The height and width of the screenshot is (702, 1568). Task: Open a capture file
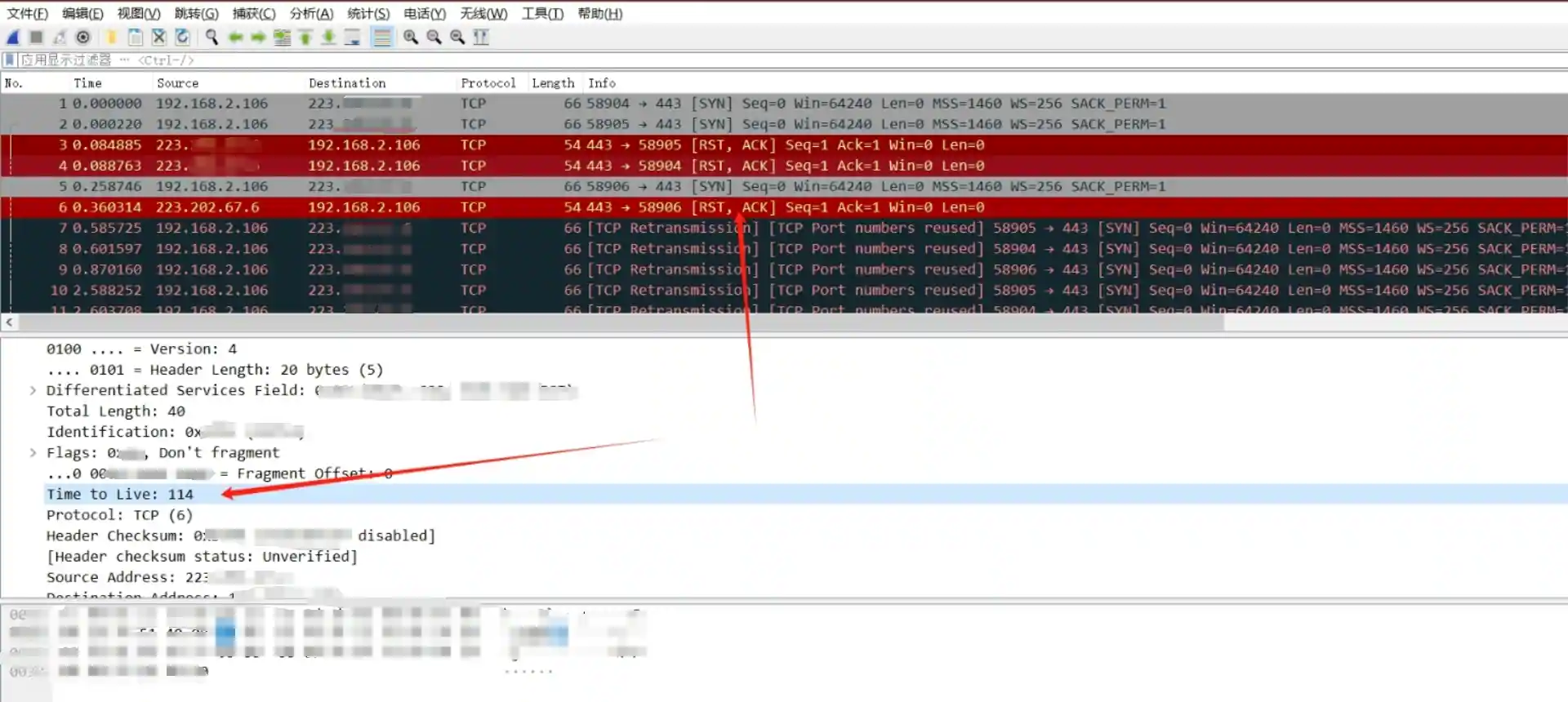coord(111,38)
